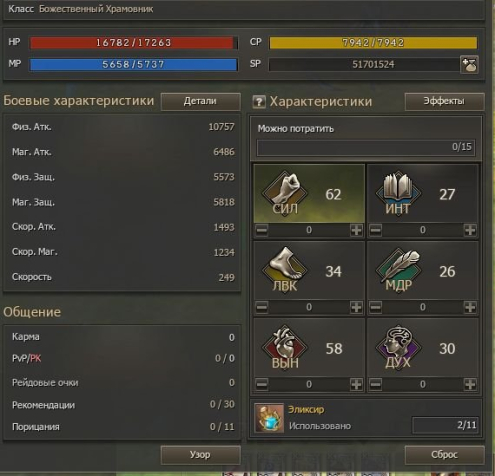Click the Узор button
Viewport: 495px width, 476px height.
point(200,455)
